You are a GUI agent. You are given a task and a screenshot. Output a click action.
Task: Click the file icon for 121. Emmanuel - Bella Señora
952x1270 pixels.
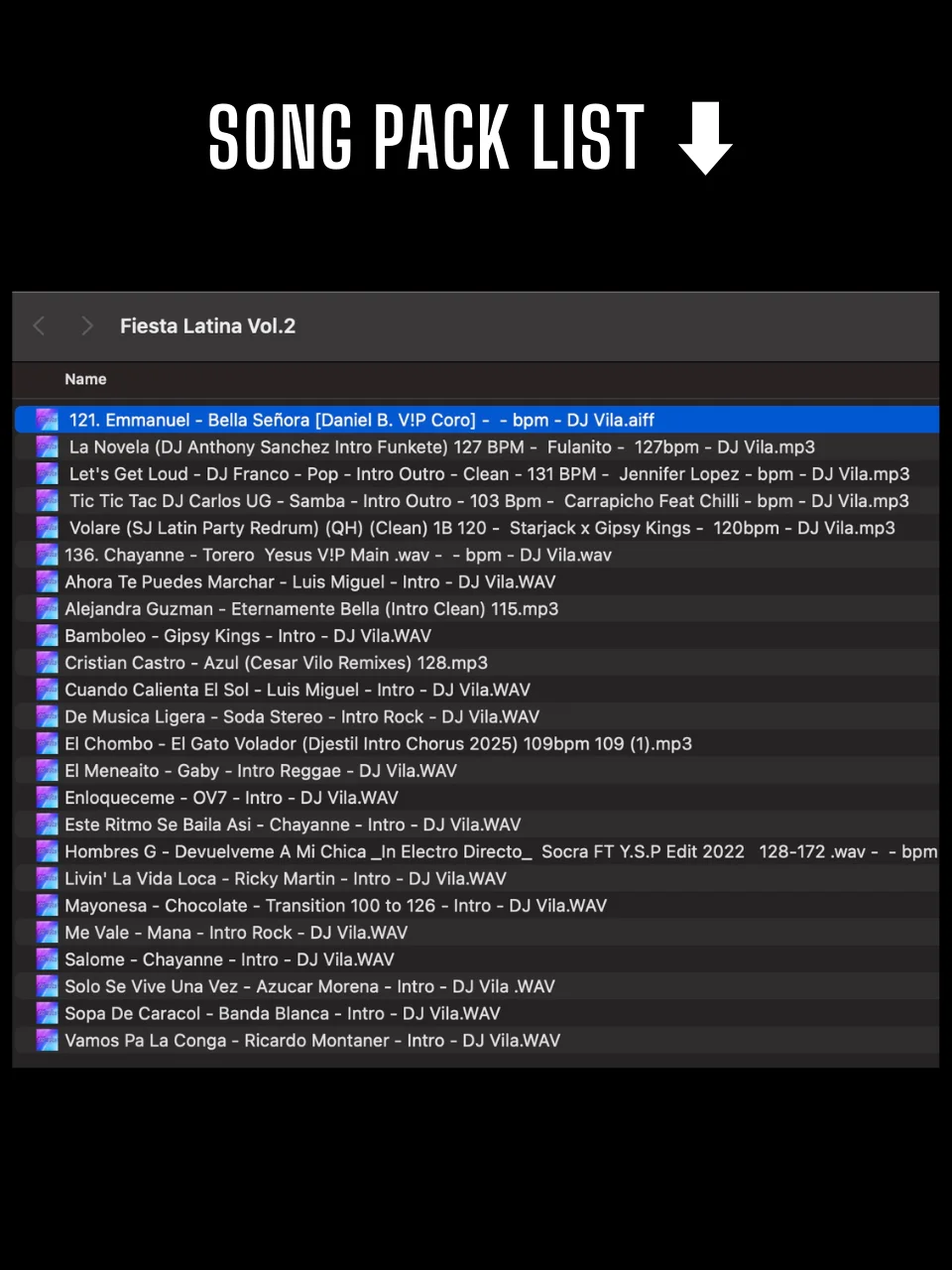click(47, 420)
